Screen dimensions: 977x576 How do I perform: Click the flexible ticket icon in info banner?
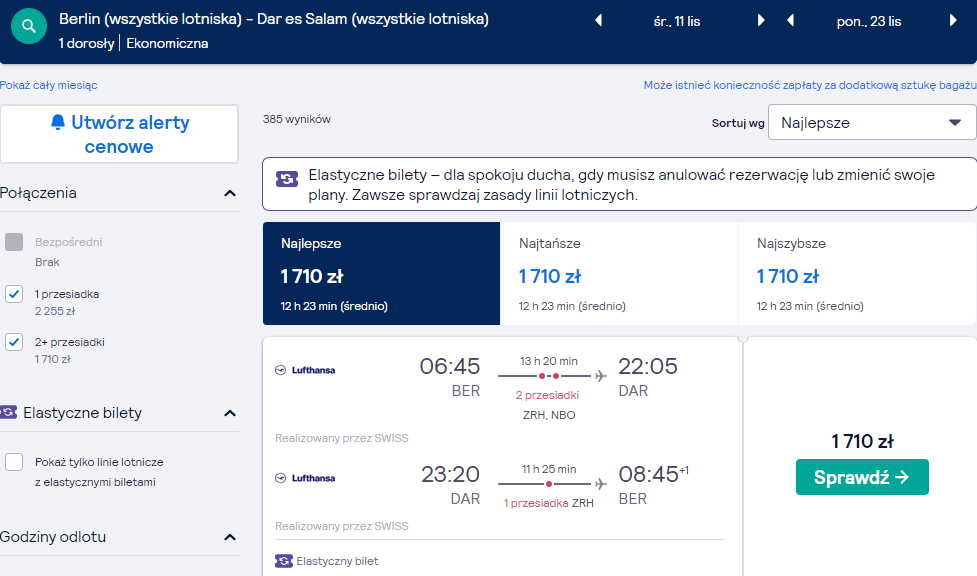(x=287, y=180)
